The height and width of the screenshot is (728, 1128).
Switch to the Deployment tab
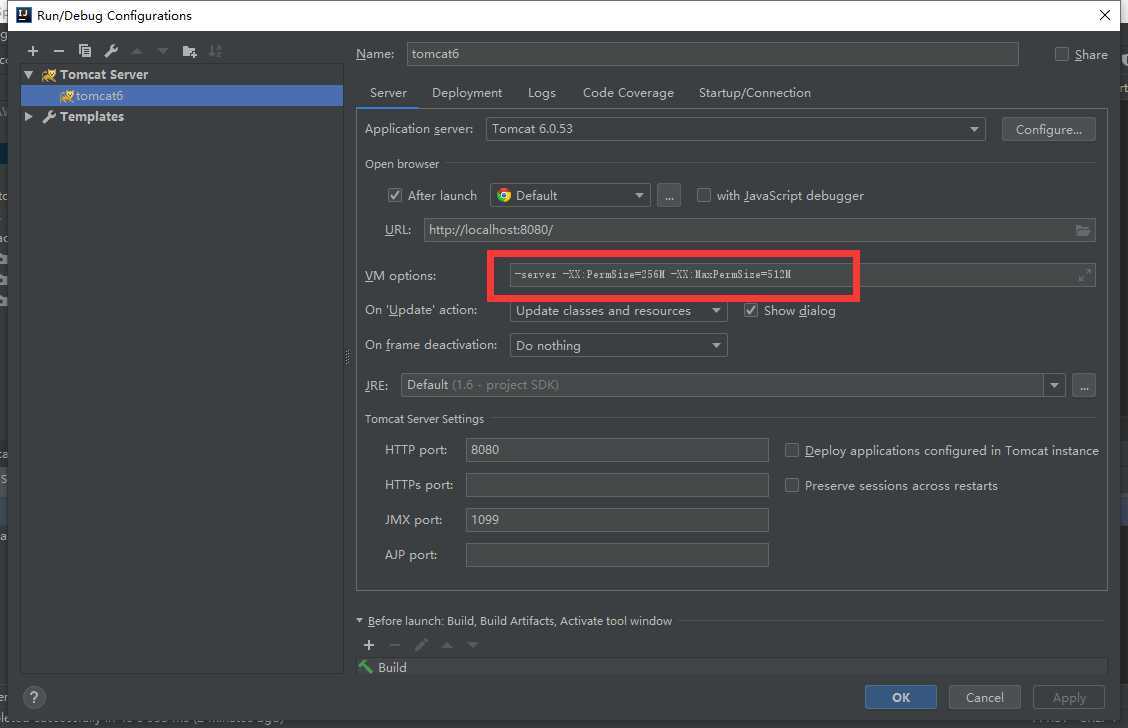tap(467, 93)
